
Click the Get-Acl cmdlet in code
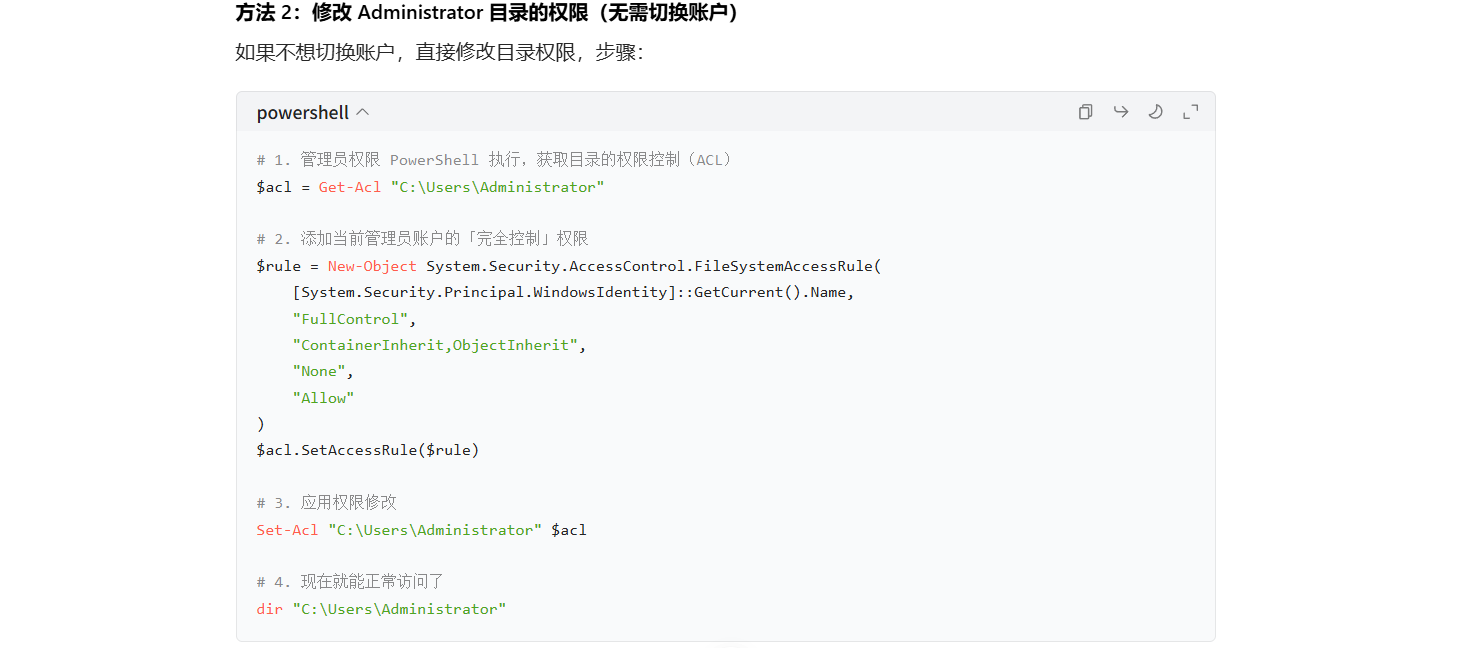(x=349, y=187)
